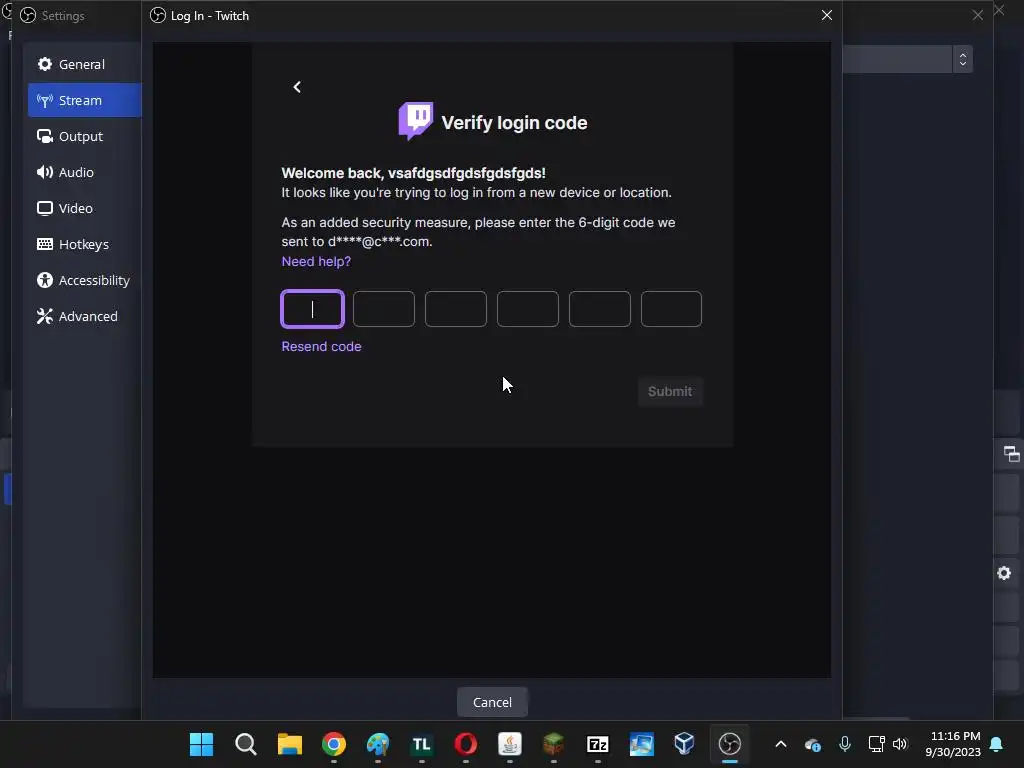Open the Hotkeys settings section
Viewport: 1024px width, 768px height.
[x=84, y=244]
